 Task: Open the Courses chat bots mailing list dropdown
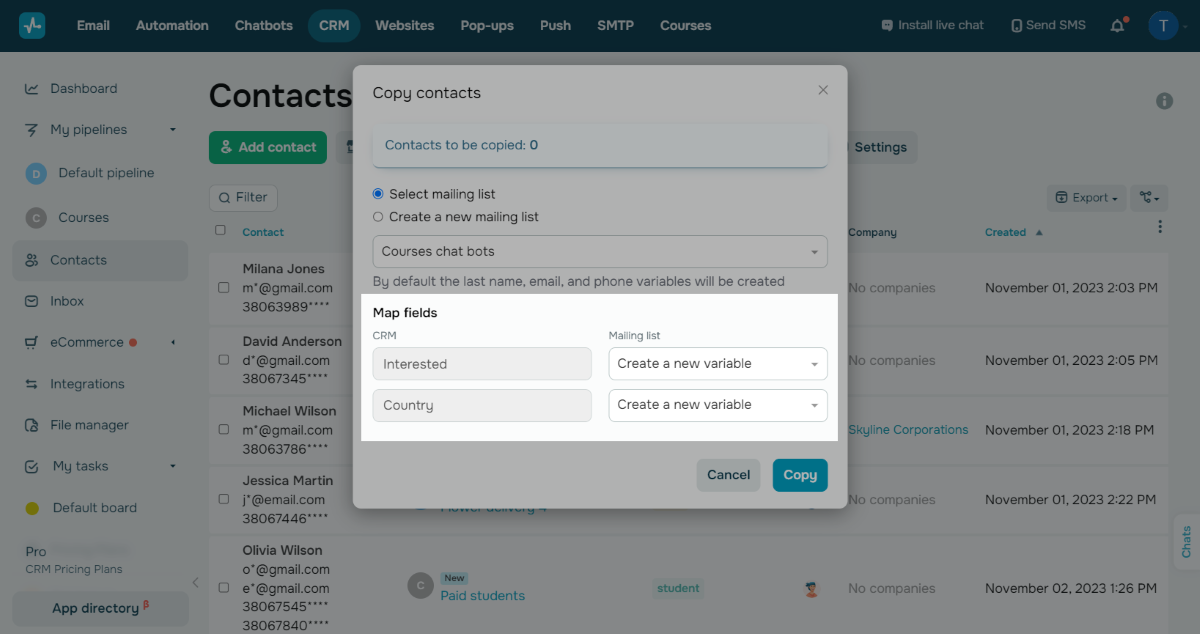coord(600,252)
